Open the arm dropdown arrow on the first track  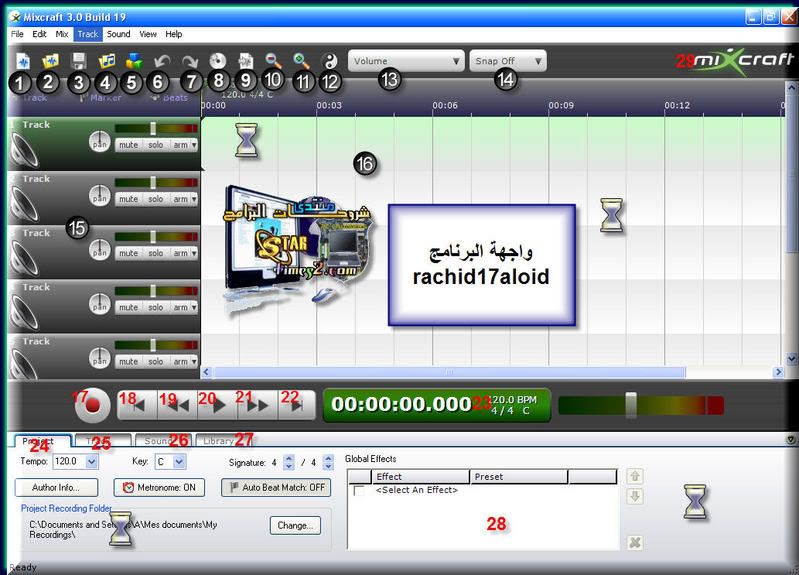click(x=194, y=145)
